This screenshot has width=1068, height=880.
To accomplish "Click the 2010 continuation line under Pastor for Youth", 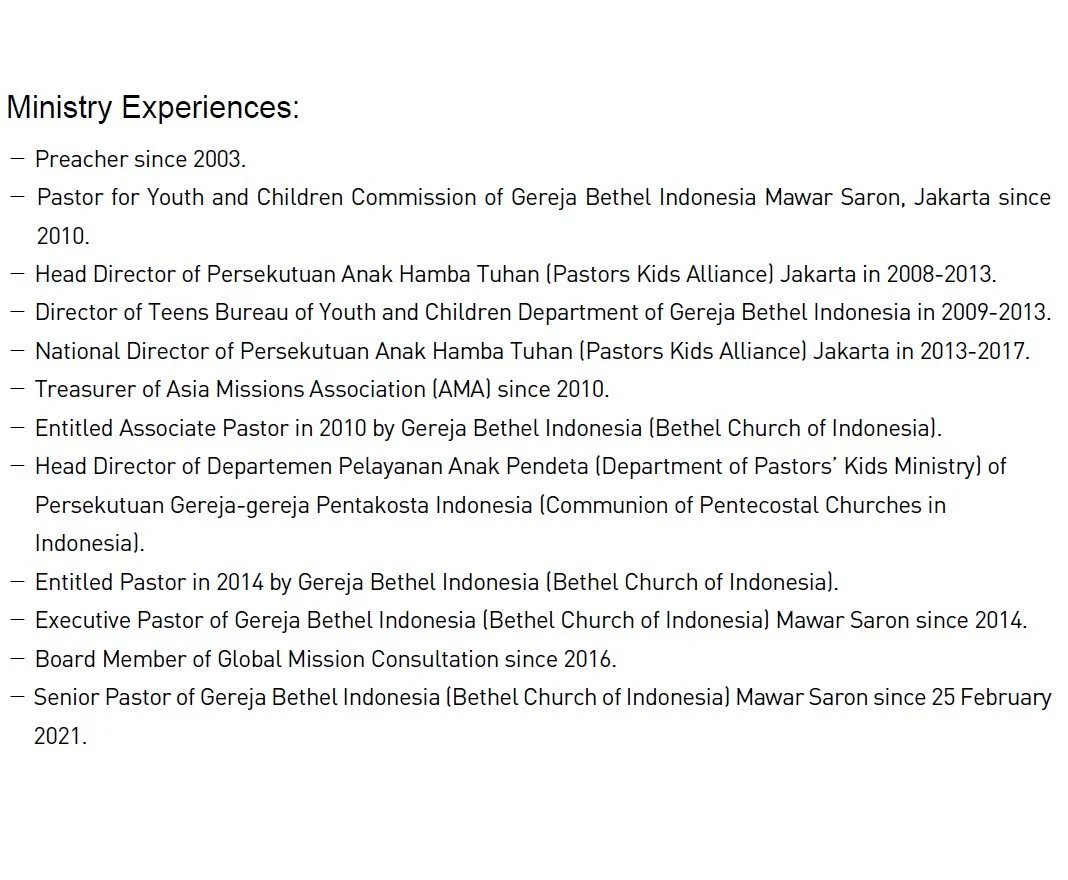I will 63,236.
